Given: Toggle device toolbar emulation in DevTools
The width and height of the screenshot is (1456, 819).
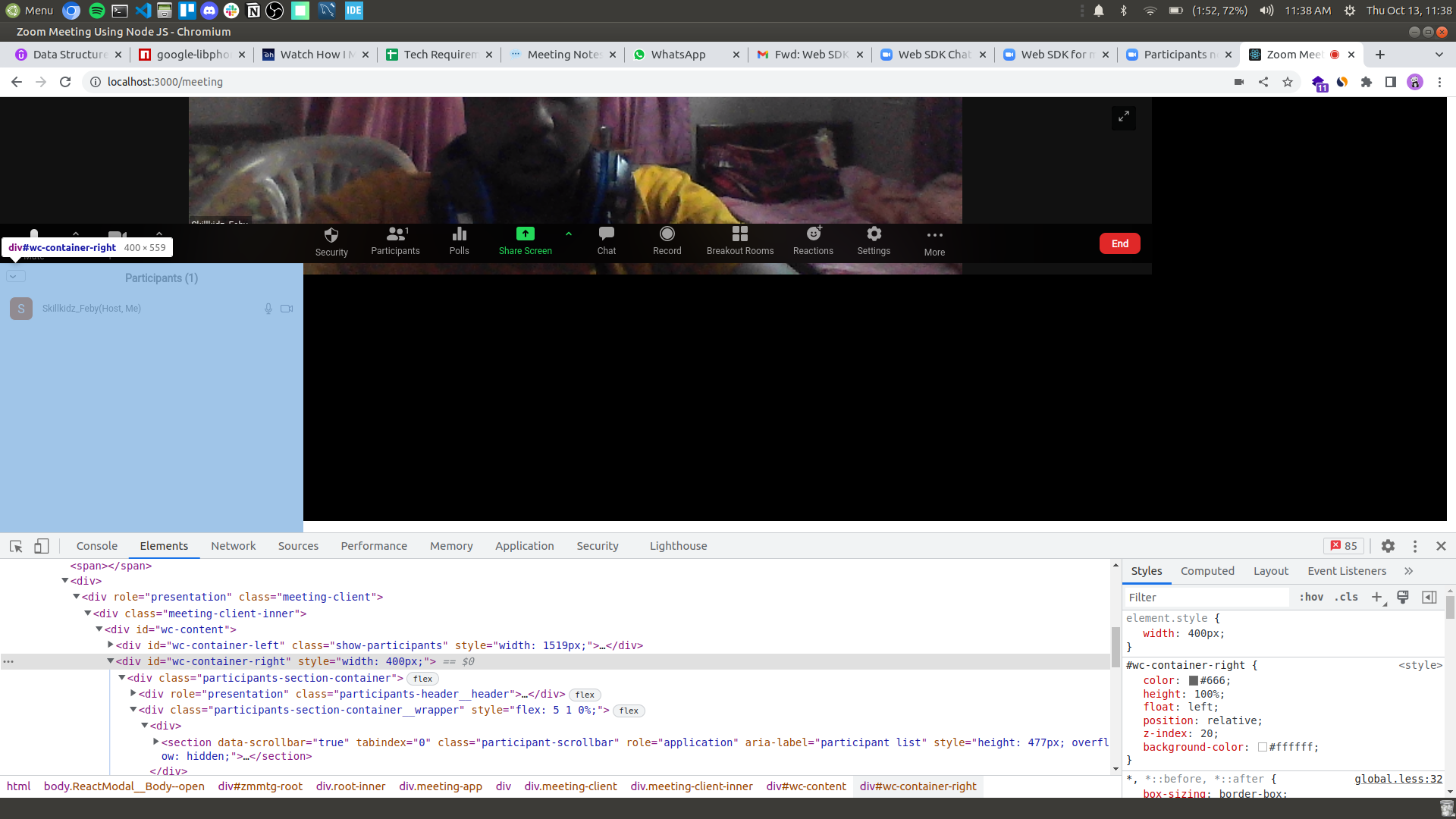Looking at the screenshot, I should [x=42, y=546].
